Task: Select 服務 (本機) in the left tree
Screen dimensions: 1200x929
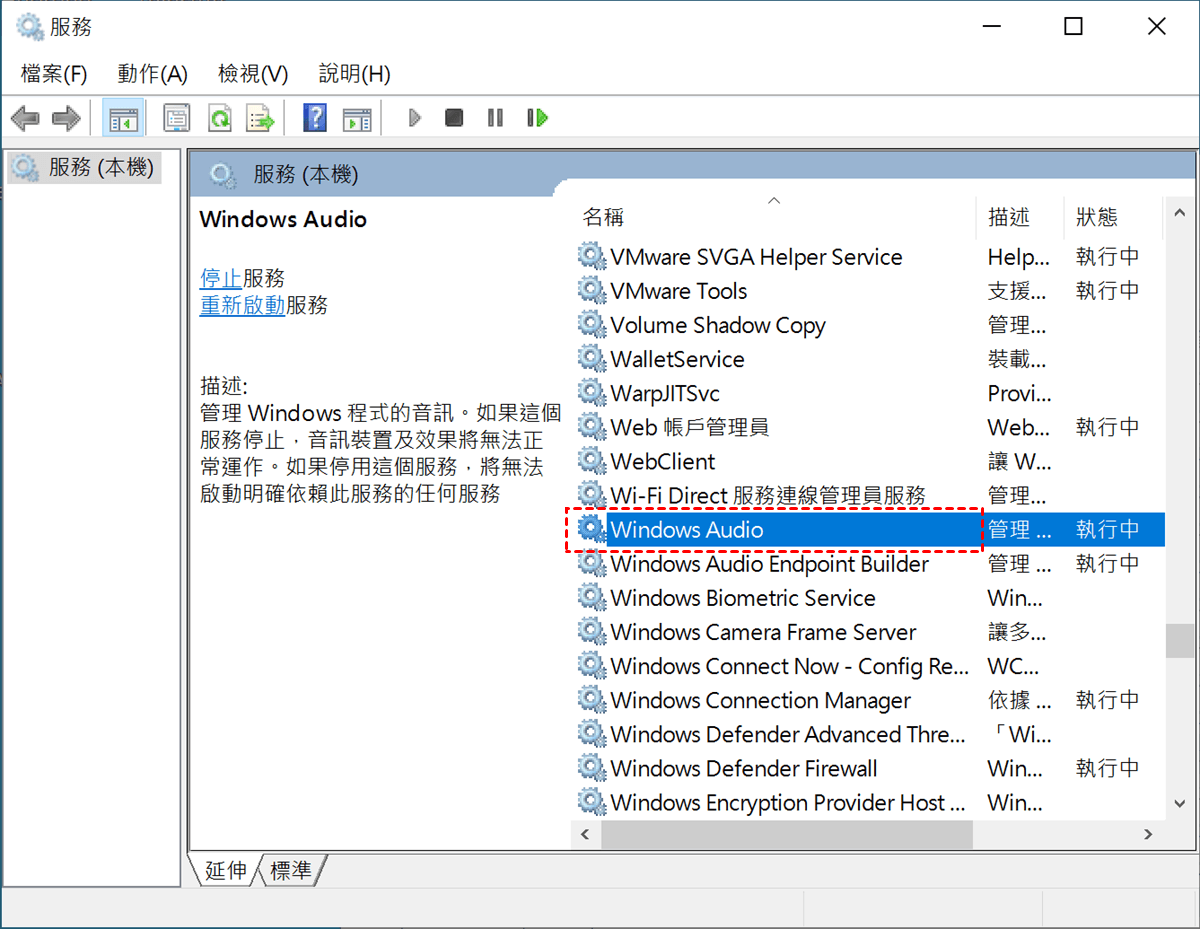Action: pos(84,167)
